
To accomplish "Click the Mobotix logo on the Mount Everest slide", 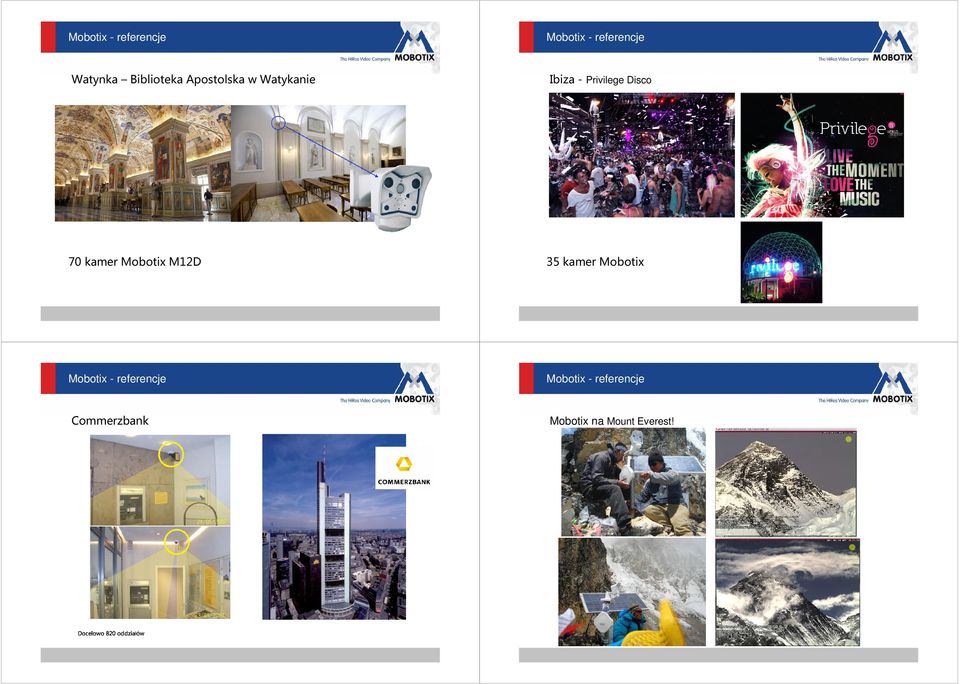I will [893, 387].
